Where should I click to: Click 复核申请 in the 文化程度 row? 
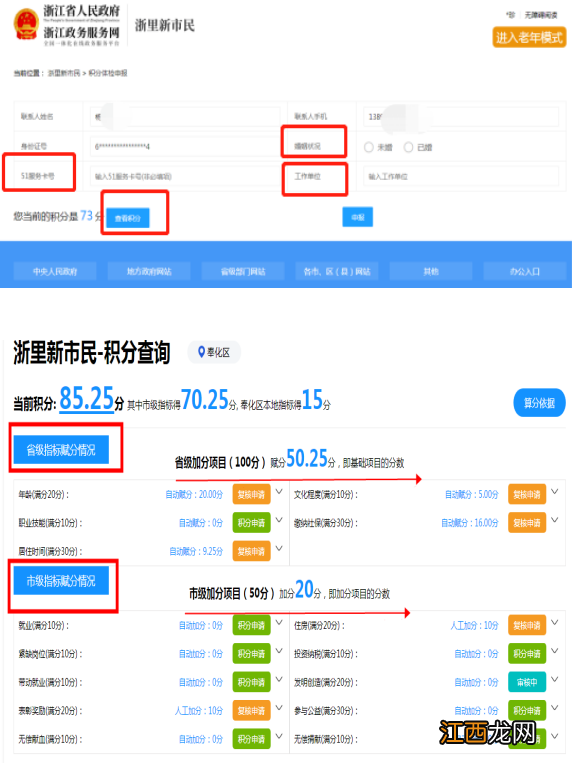click(x=527, y=494)
